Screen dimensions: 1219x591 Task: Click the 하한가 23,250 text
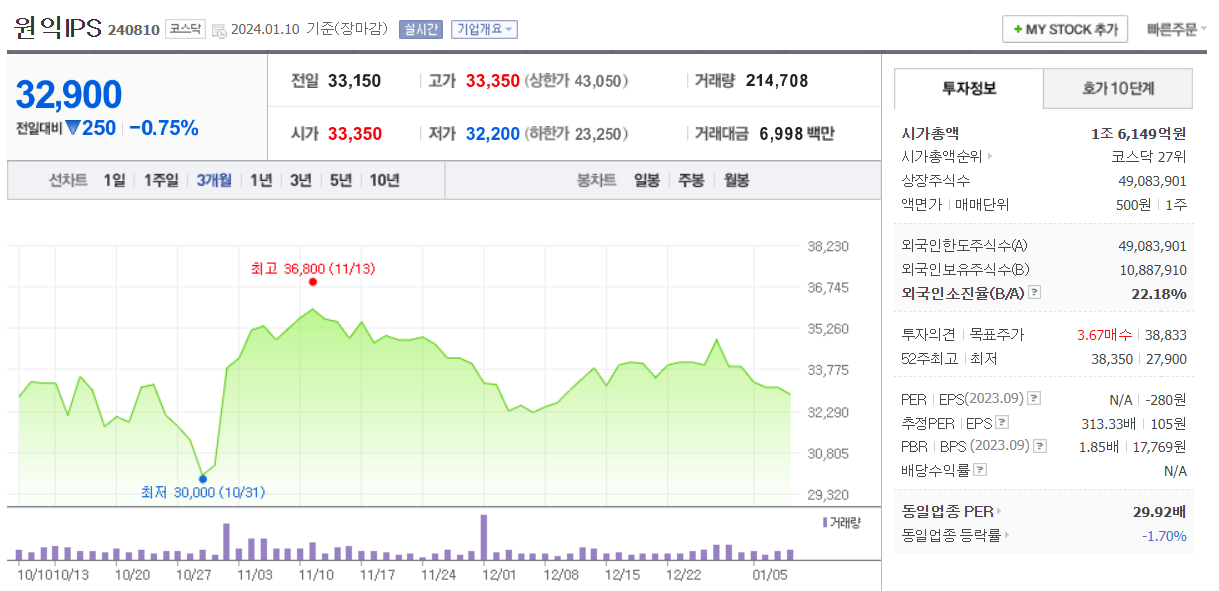pyautogui.click(x=576, y=133)
